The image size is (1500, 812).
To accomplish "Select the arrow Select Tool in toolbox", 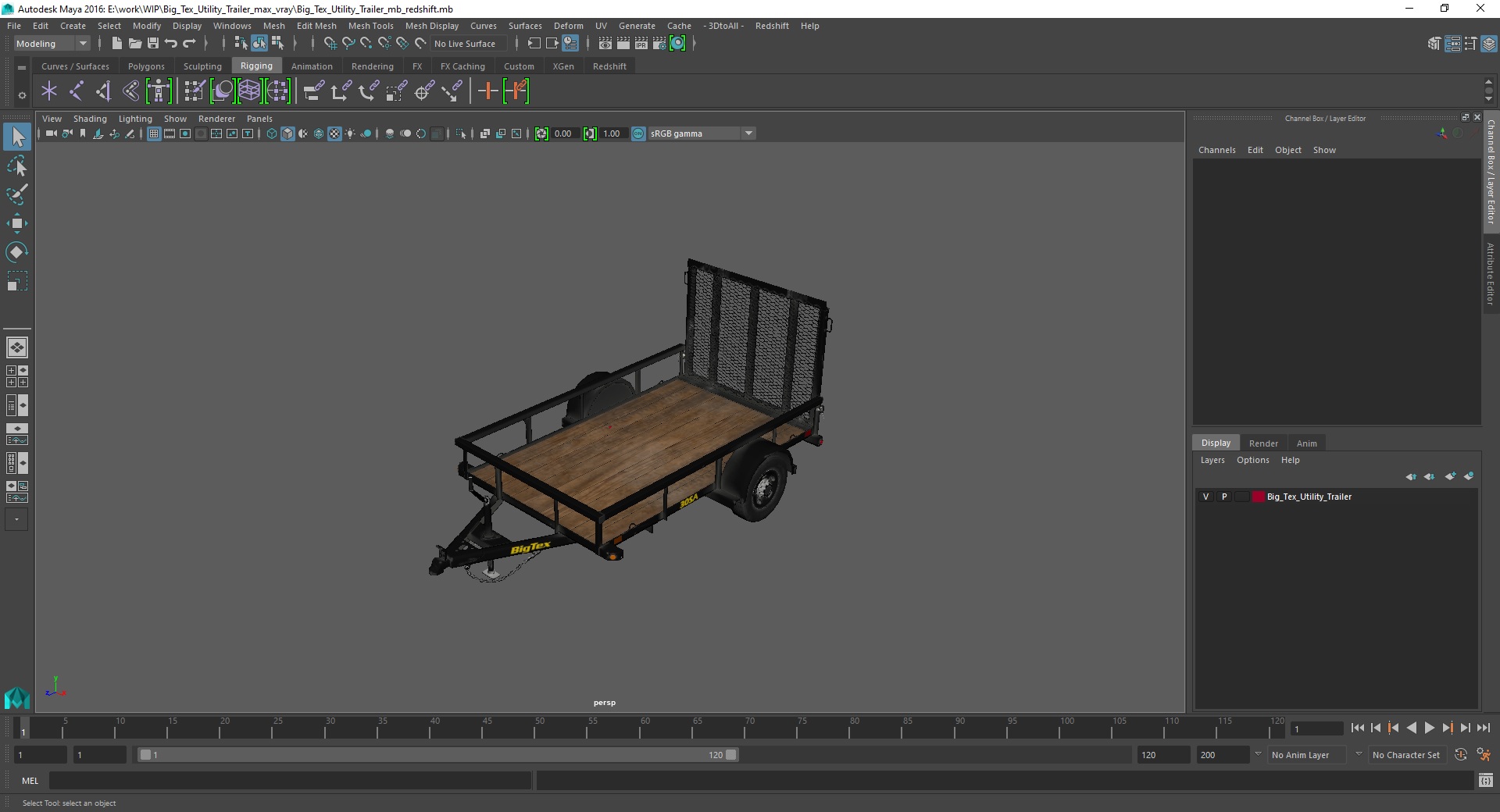I will [x=17, y=137].
